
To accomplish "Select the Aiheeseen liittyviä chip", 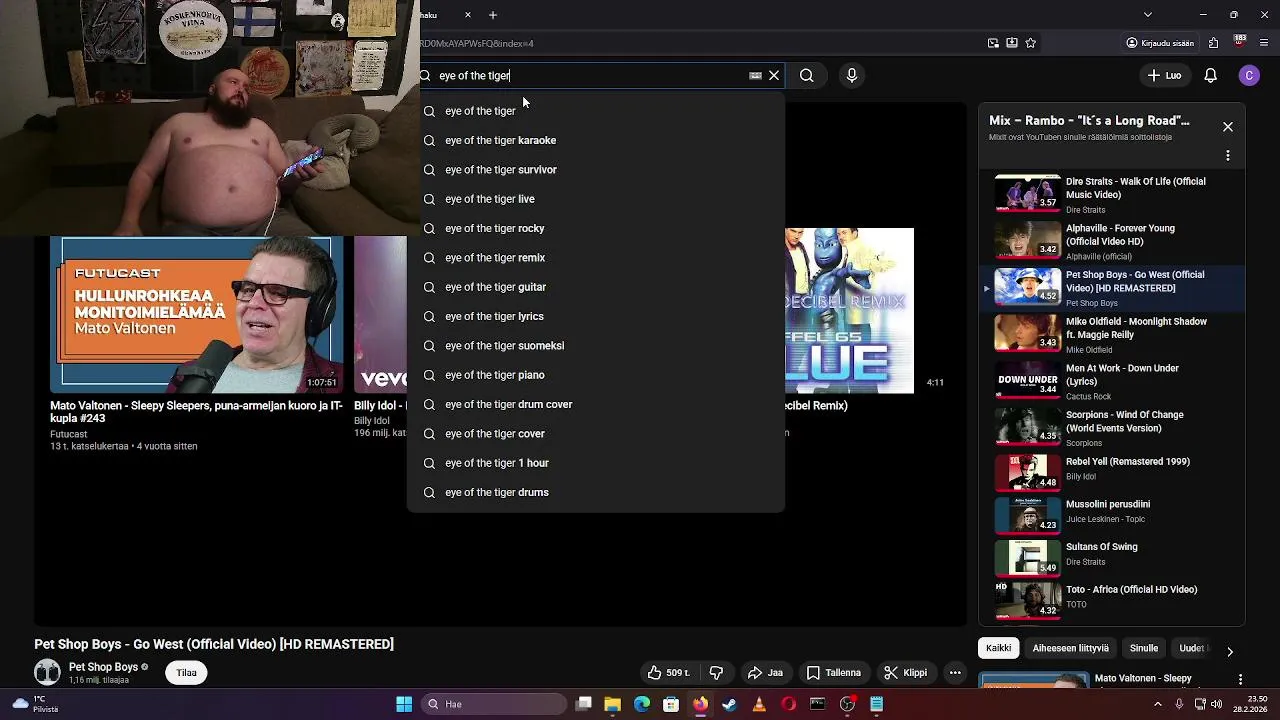I will tap(1070, 648).
